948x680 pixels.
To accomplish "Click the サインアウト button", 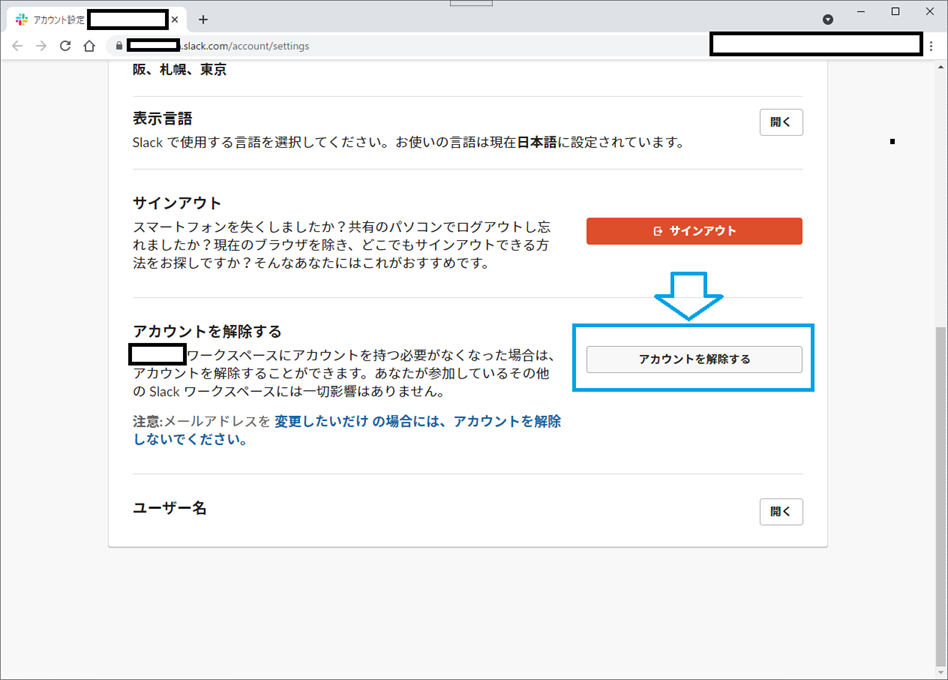I will click(693, 230).
